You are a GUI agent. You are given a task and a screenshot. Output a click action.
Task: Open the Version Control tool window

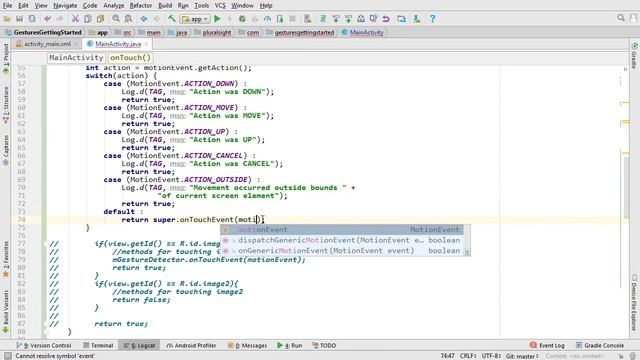44,345
